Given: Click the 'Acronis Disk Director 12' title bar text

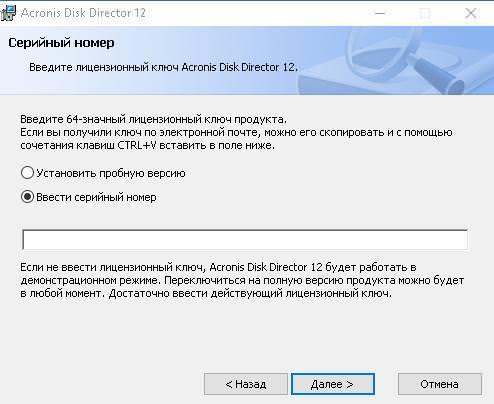Looking at the screenshot, I should click(x=83, y=13).
